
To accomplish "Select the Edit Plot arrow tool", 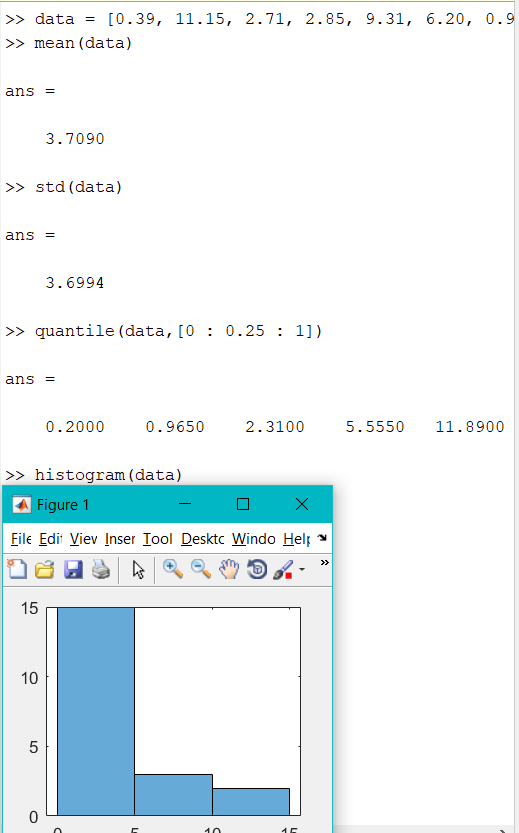I will click(x=138, y=570).
